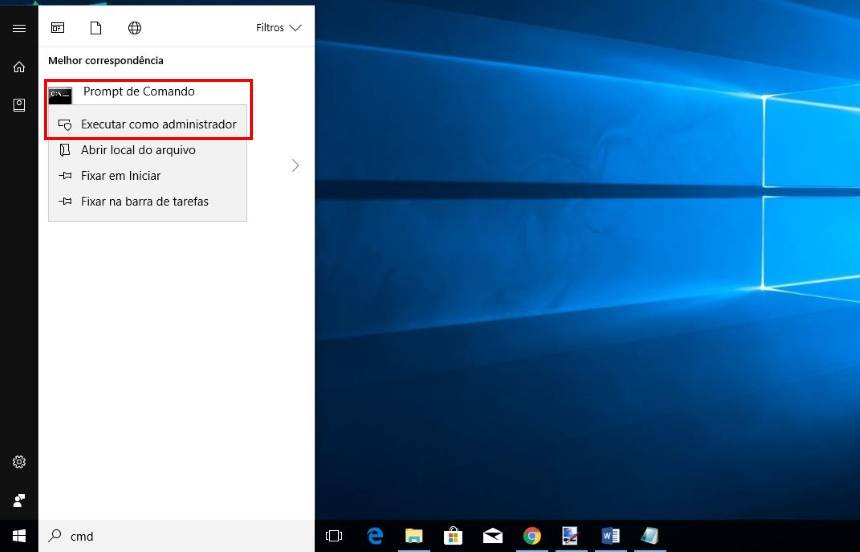
Task: Open the Notebook icon in sidebar
Action: pos(18,105)
